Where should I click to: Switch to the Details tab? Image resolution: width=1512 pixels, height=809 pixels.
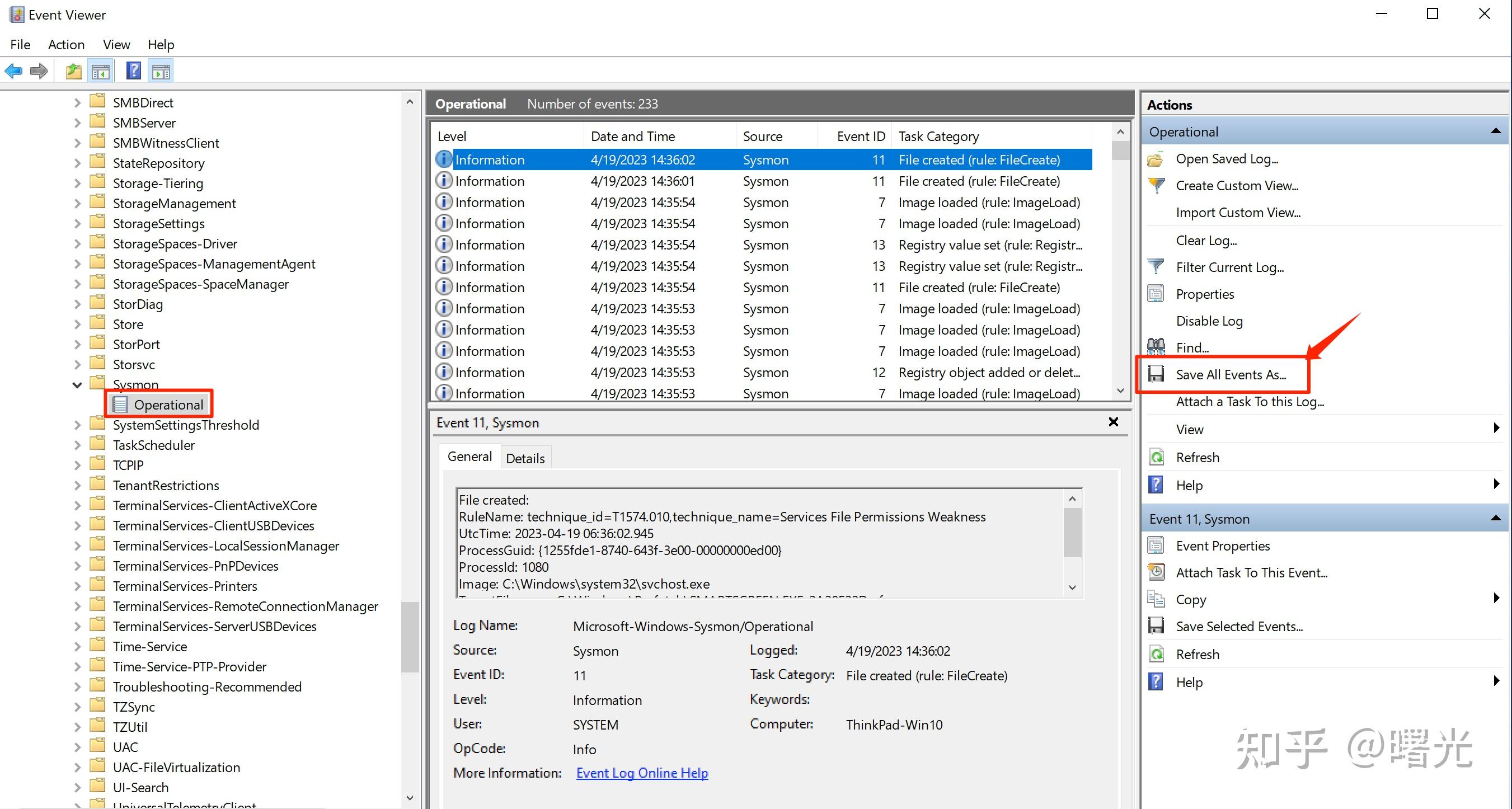[x=525, y=458]
